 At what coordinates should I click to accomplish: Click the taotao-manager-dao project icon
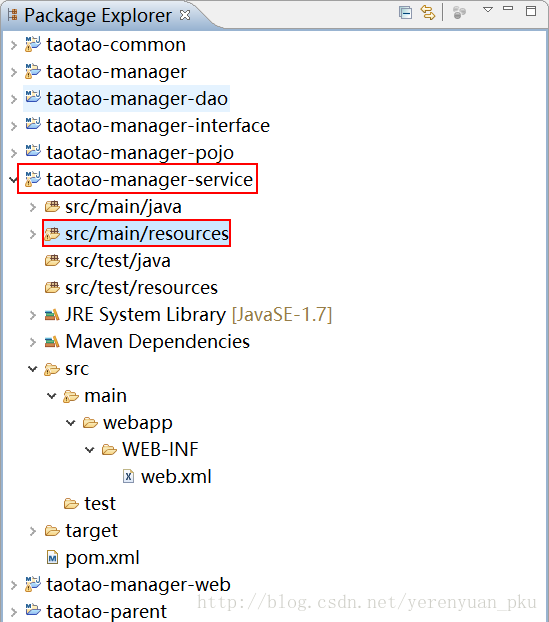(x=33, y=97)
